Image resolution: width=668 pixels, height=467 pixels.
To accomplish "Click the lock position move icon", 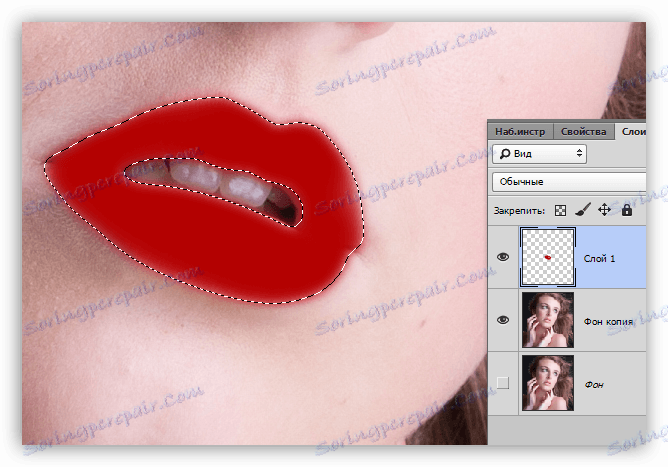I will coord(604,210).
